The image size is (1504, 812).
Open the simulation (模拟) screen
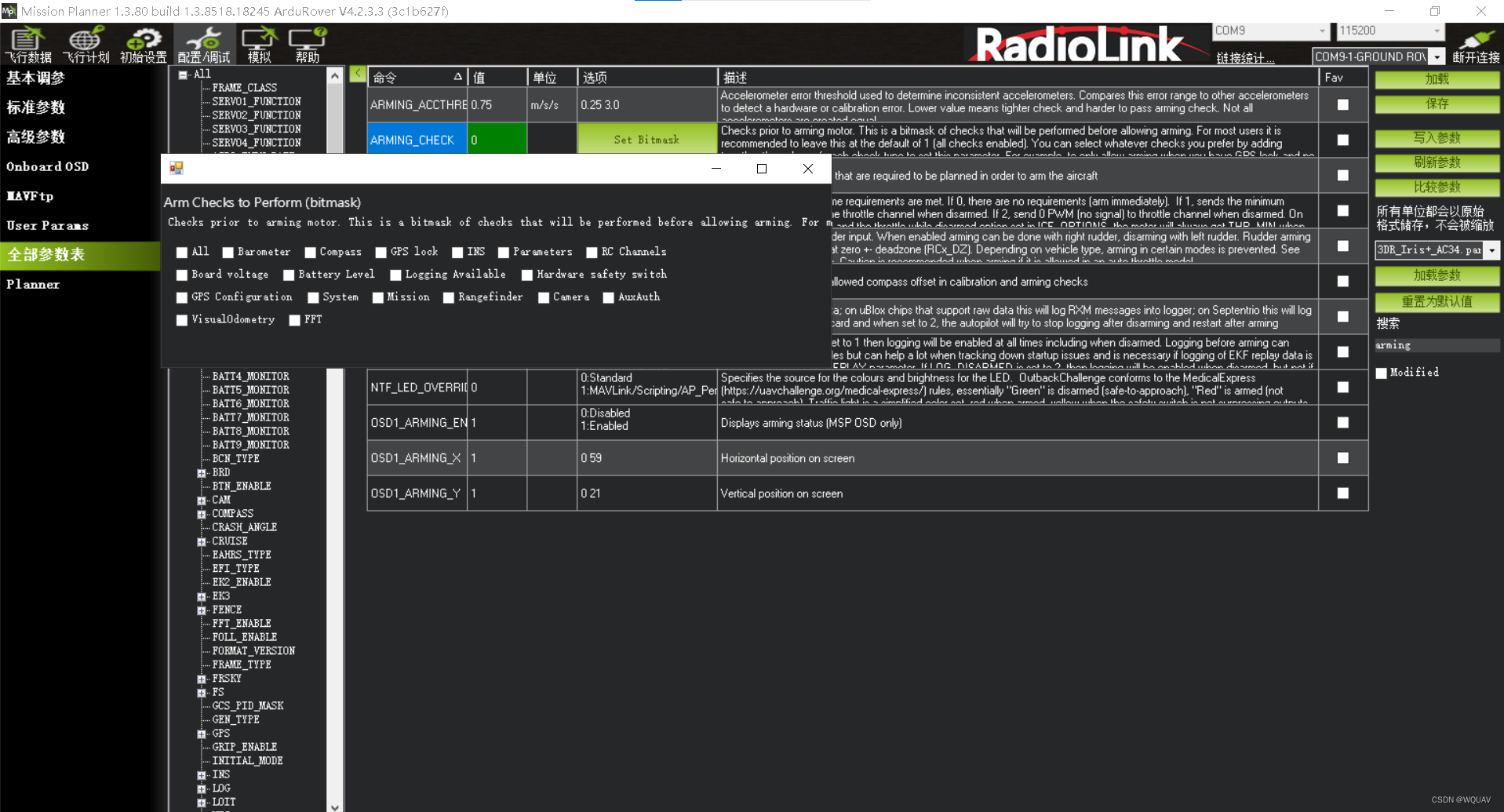pyautogui.click(x=259, y=45)
